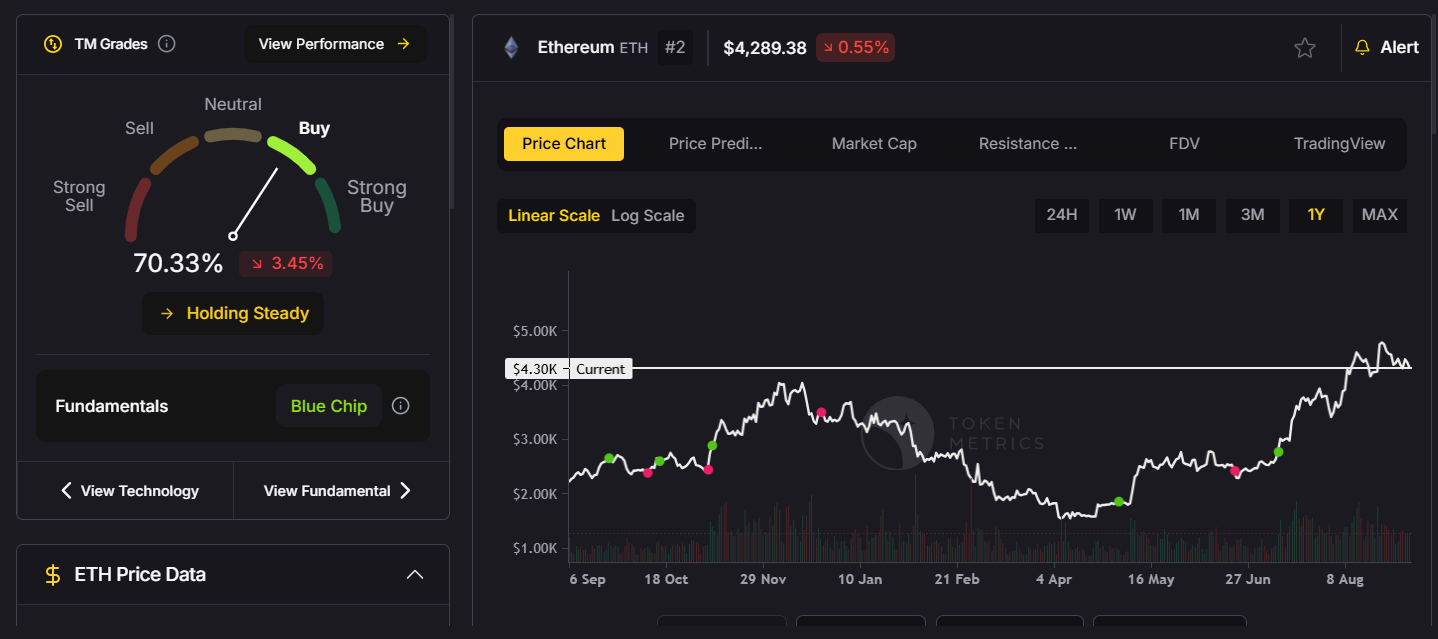Switch to the Price Prediction tab

point(716,144)
